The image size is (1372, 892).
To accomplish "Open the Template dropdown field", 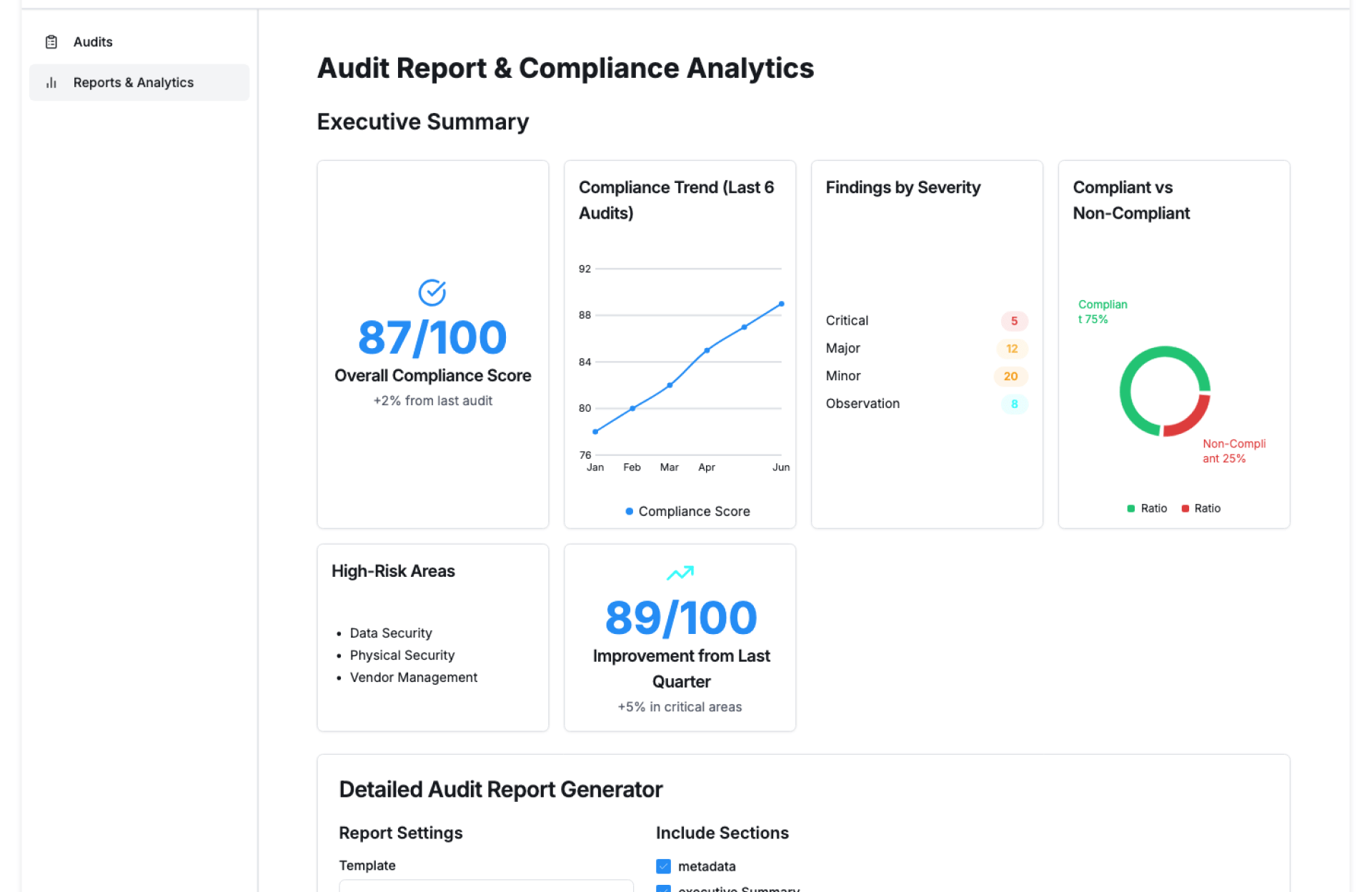I will pyautogui.click(x=486, y=886).
